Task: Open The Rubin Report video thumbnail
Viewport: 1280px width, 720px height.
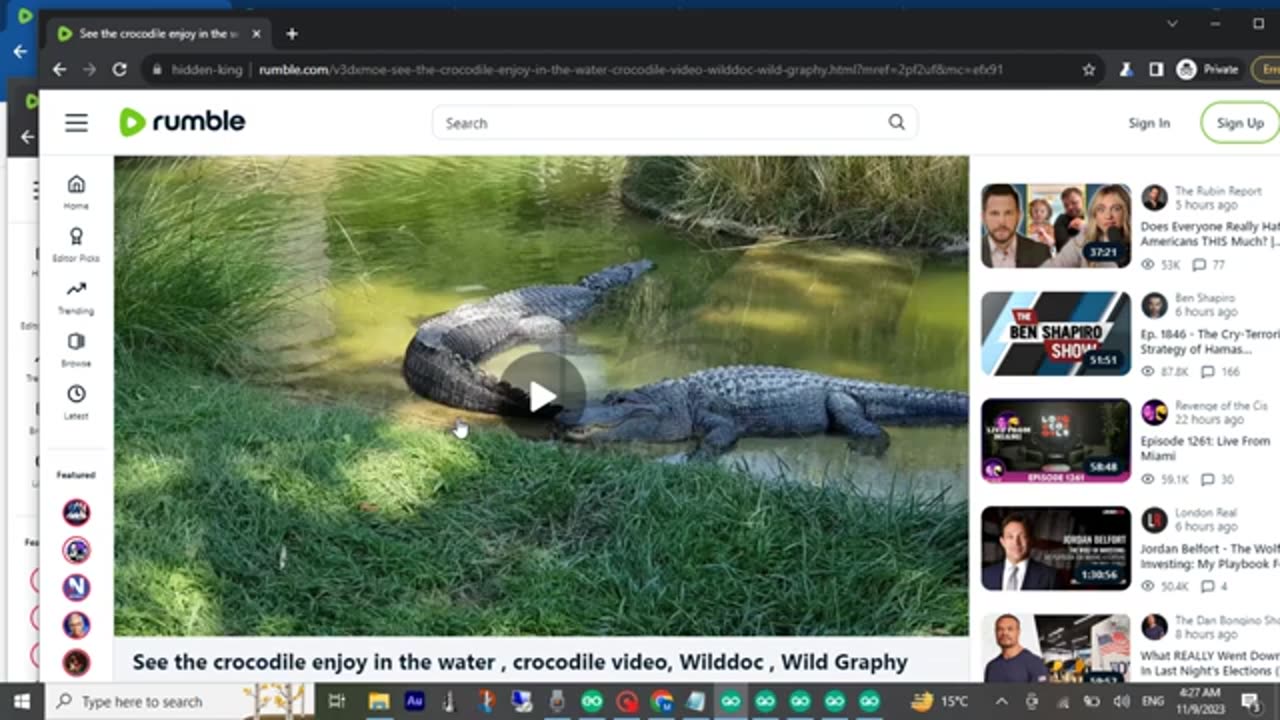Action: pos(1056,226)
